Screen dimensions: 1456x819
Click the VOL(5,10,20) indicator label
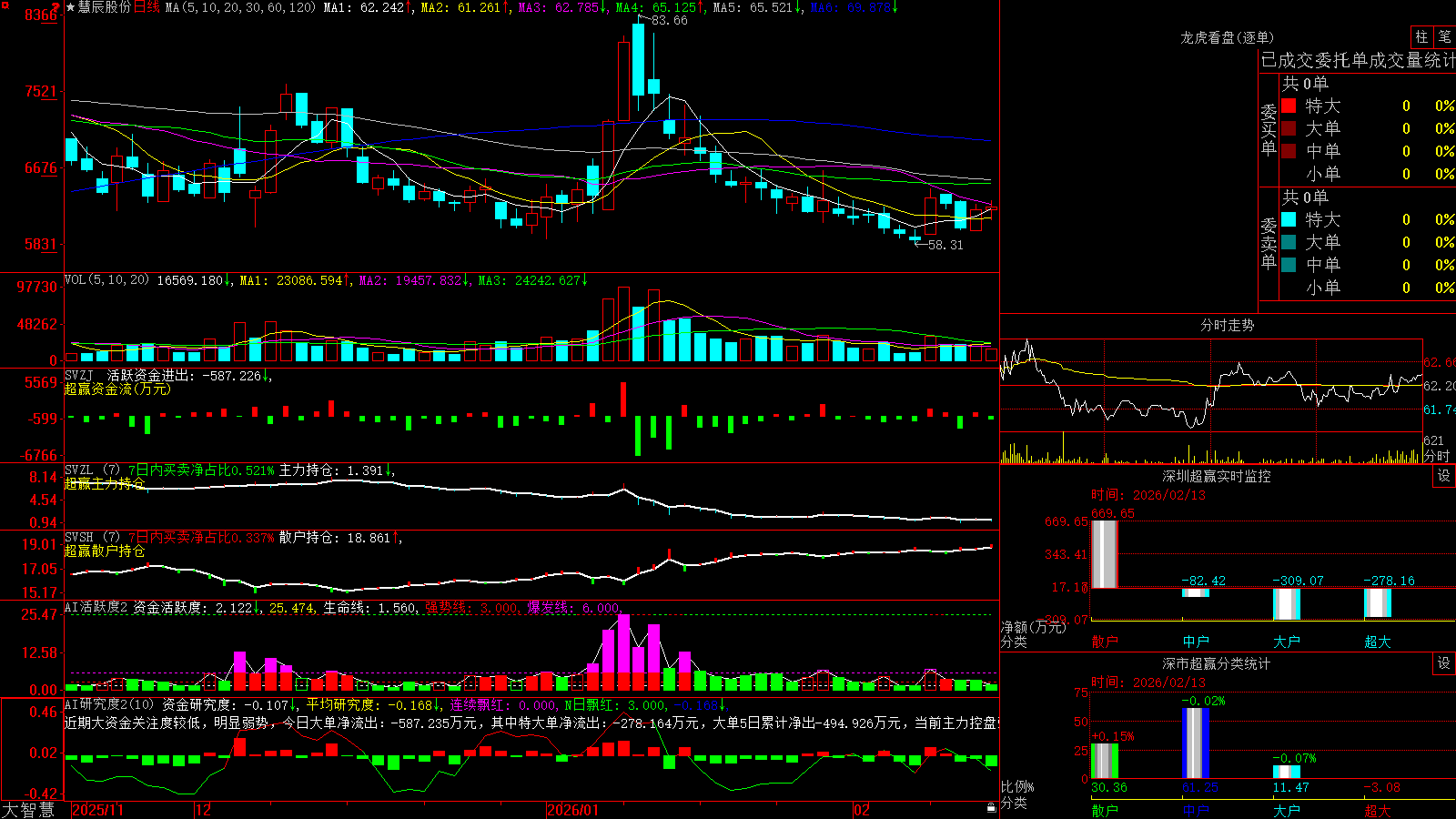coord(106,279)
